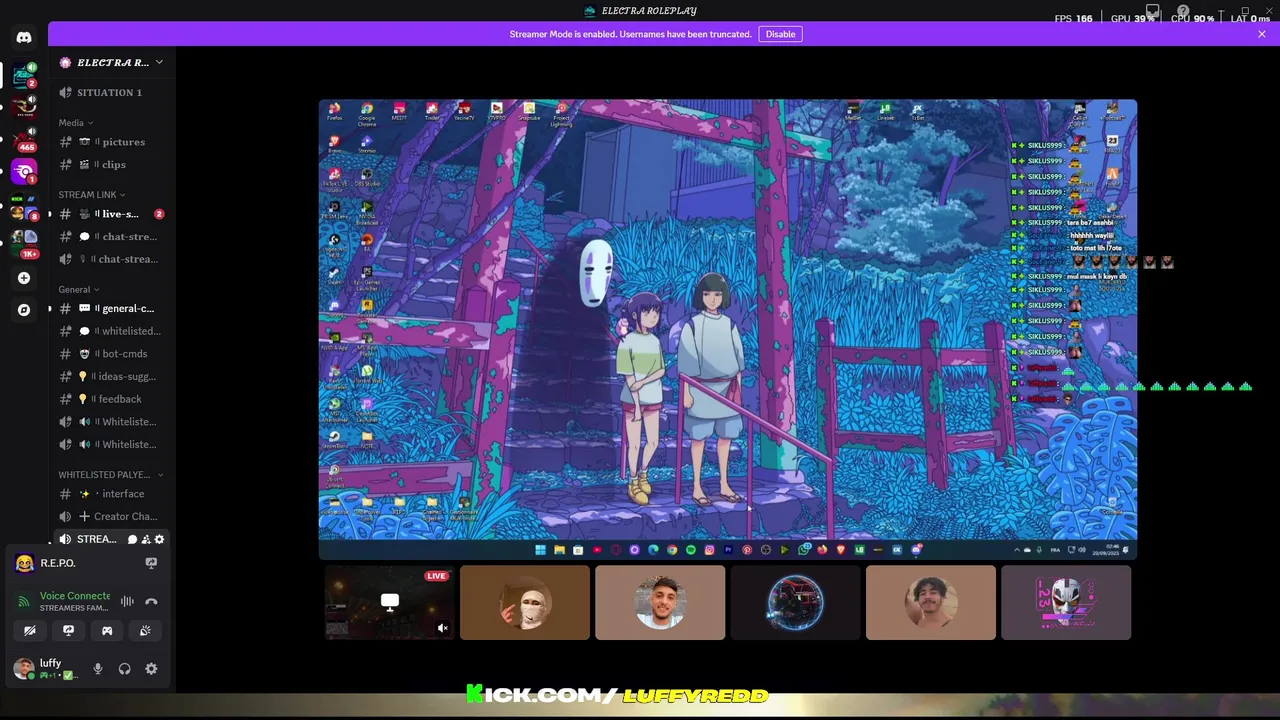Collapse the WHITELISTED PALYE... category
Screen dimensions: 1280x720
coord(111,475)
